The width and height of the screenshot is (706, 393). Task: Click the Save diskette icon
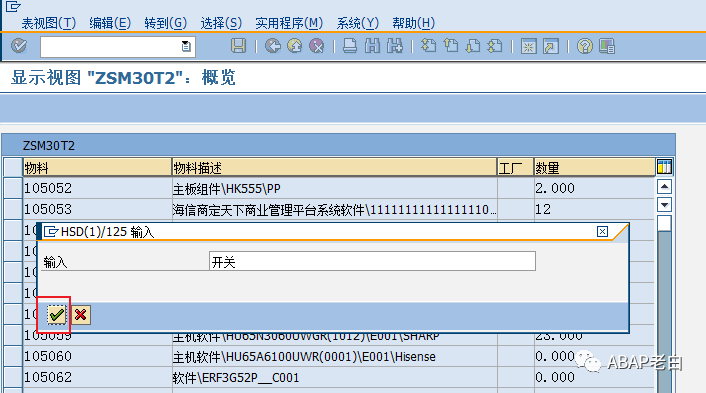pyautogui.click(x=238, y=46)
